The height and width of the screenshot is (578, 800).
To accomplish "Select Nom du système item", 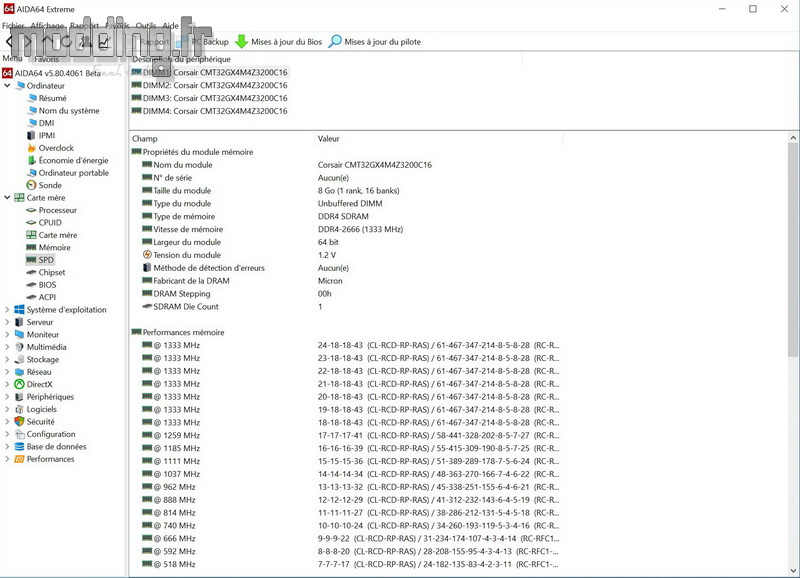I will [x=69, y=111].
